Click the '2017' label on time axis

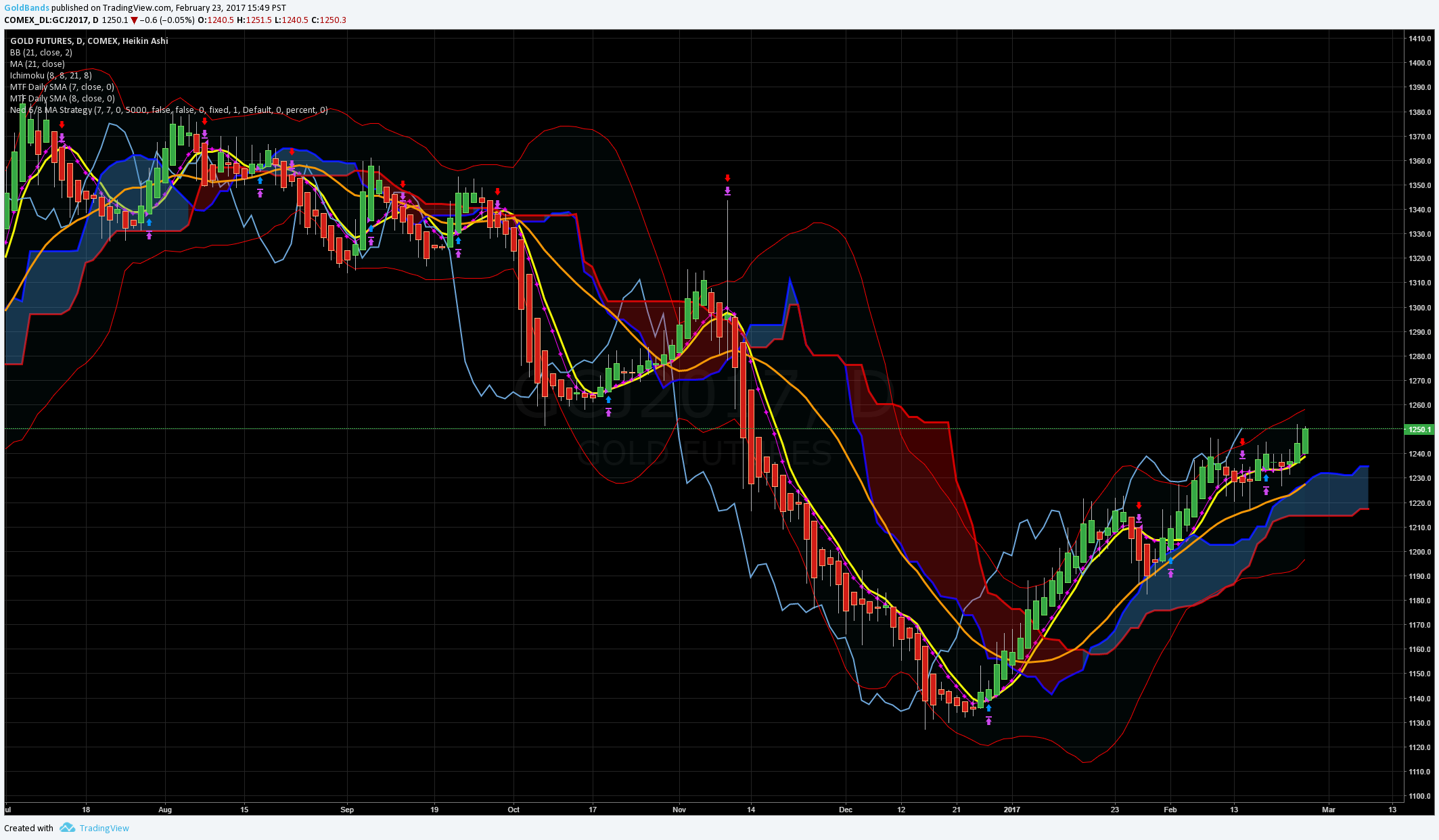1011,810
